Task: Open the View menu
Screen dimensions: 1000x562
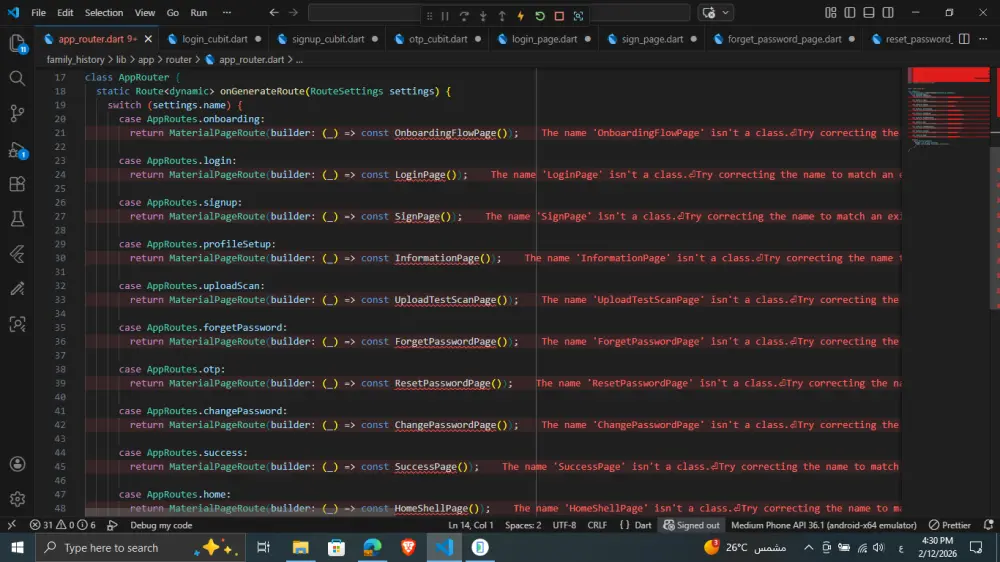Action: pos(145,12)
